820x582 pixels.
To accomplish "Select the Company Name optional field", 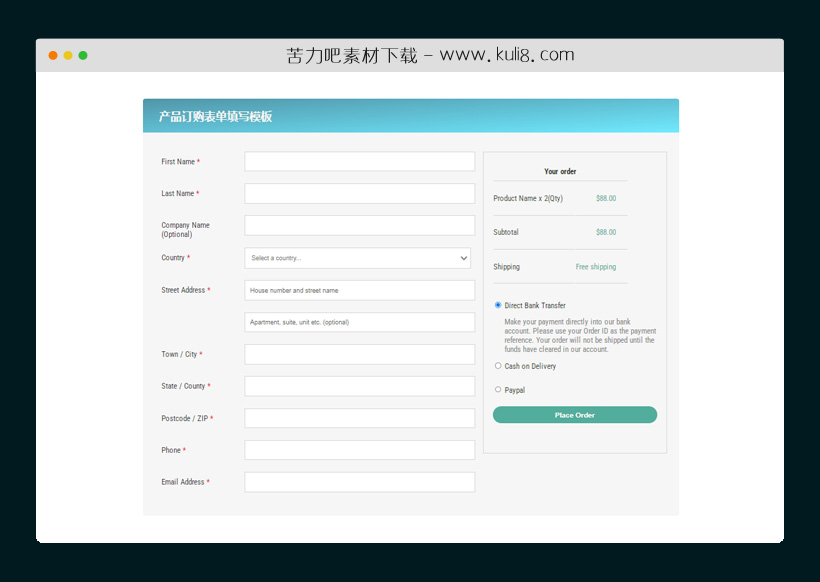I will (359, 226).
